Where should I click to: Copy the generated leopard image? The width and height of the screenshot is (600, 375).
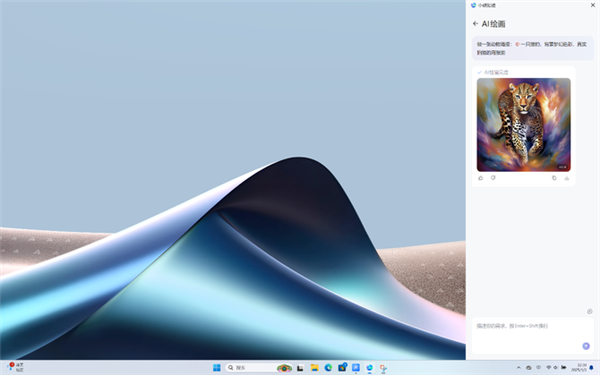(x=554, y=178)
